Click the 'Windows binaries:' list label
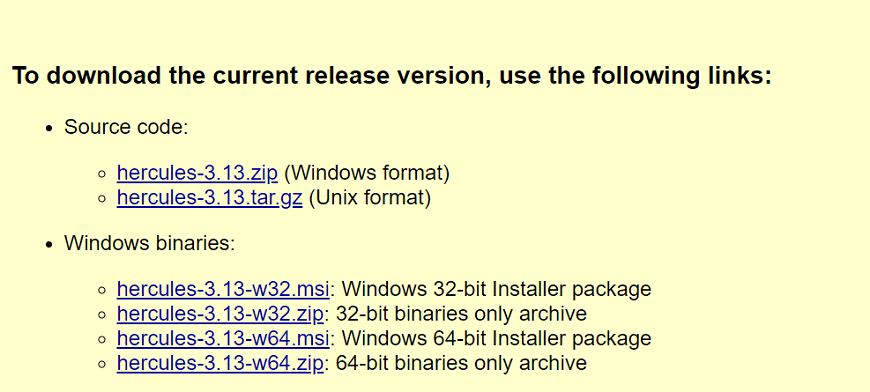Image resolution: width=870 pixels, height=392 pixels. coord(150,243)
